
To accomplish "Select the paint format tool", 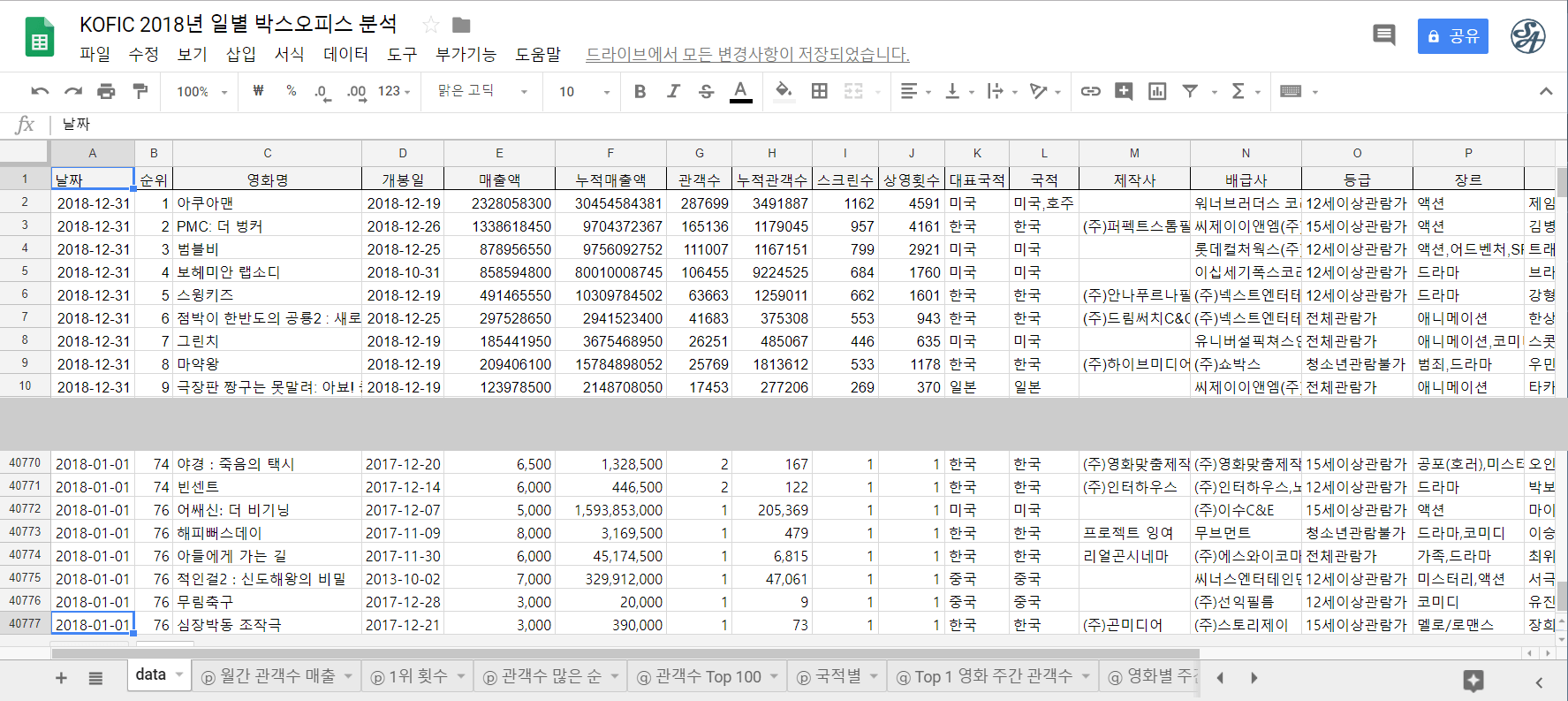I will 140,91.
